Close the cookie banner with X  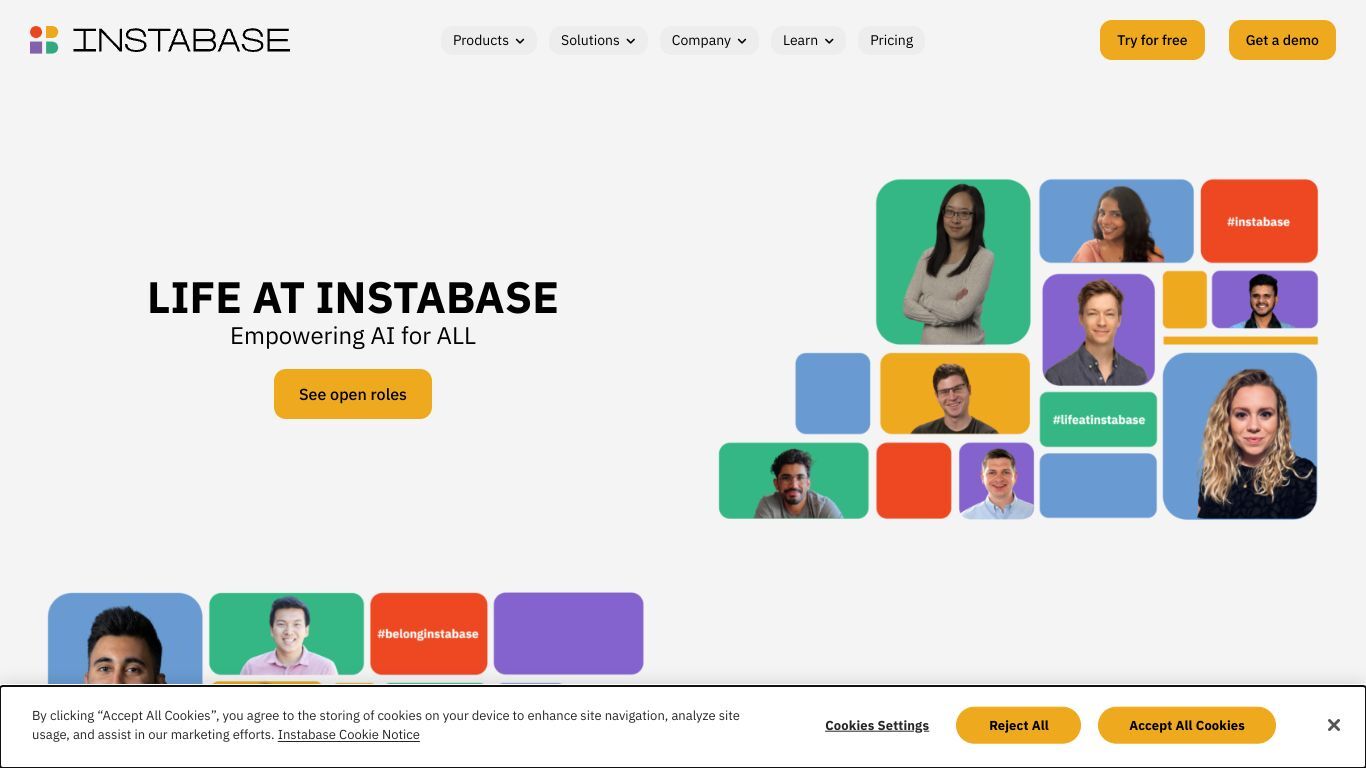[x=1333, y=725]
